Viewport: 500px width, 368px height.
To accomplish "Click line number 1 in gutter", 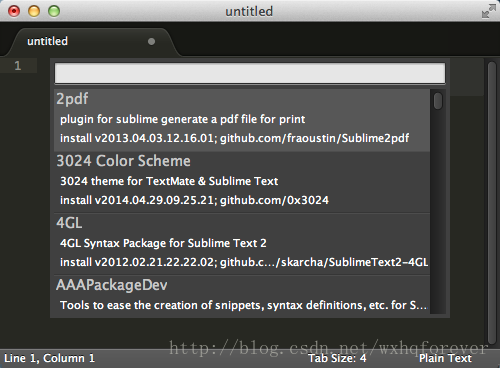I will [x=18, y=66].
